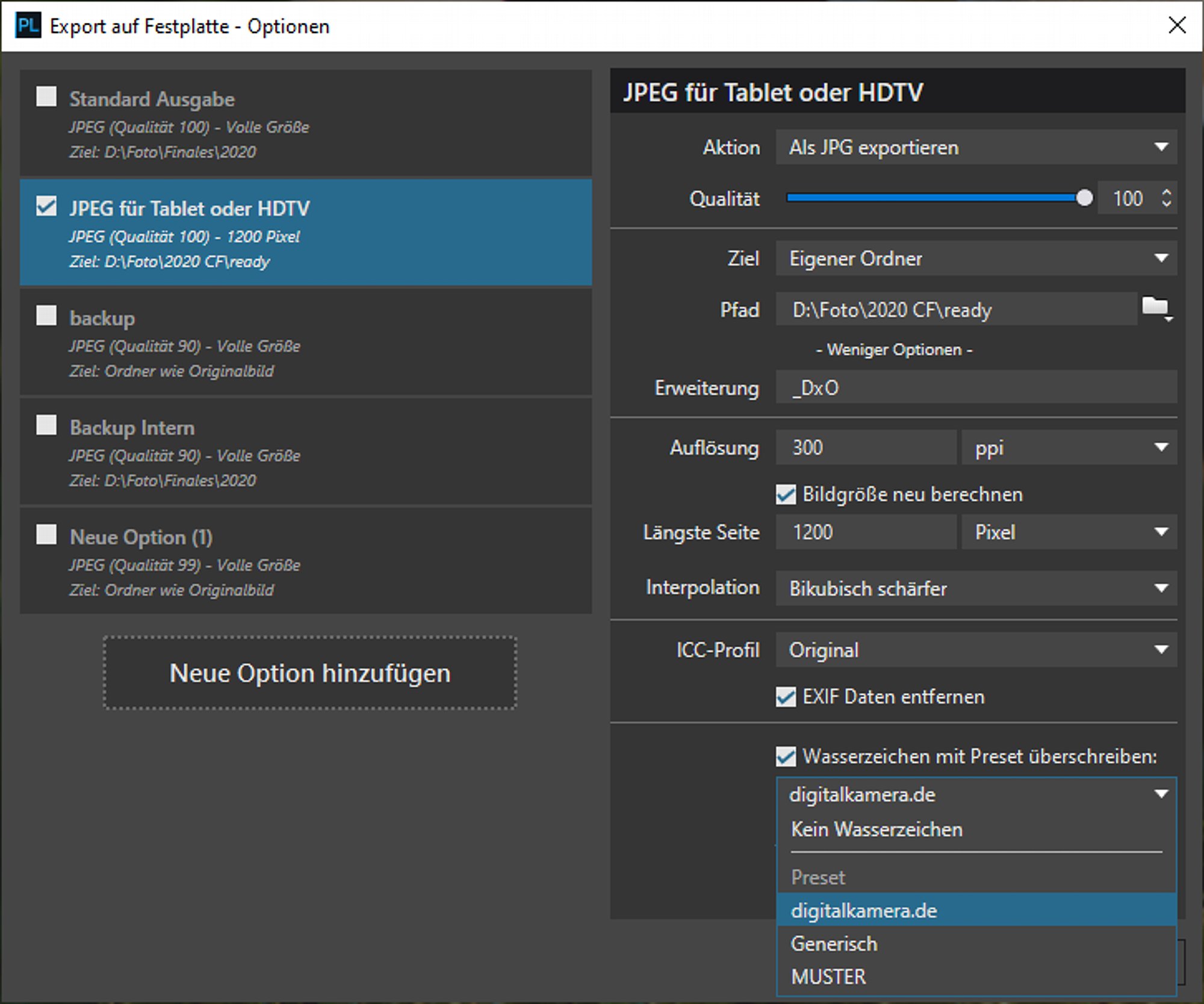Click Neue Option hinzufügen button
Image resolution: width=1204 pixels, height=1004 pixels.
[x=310, y=673]
